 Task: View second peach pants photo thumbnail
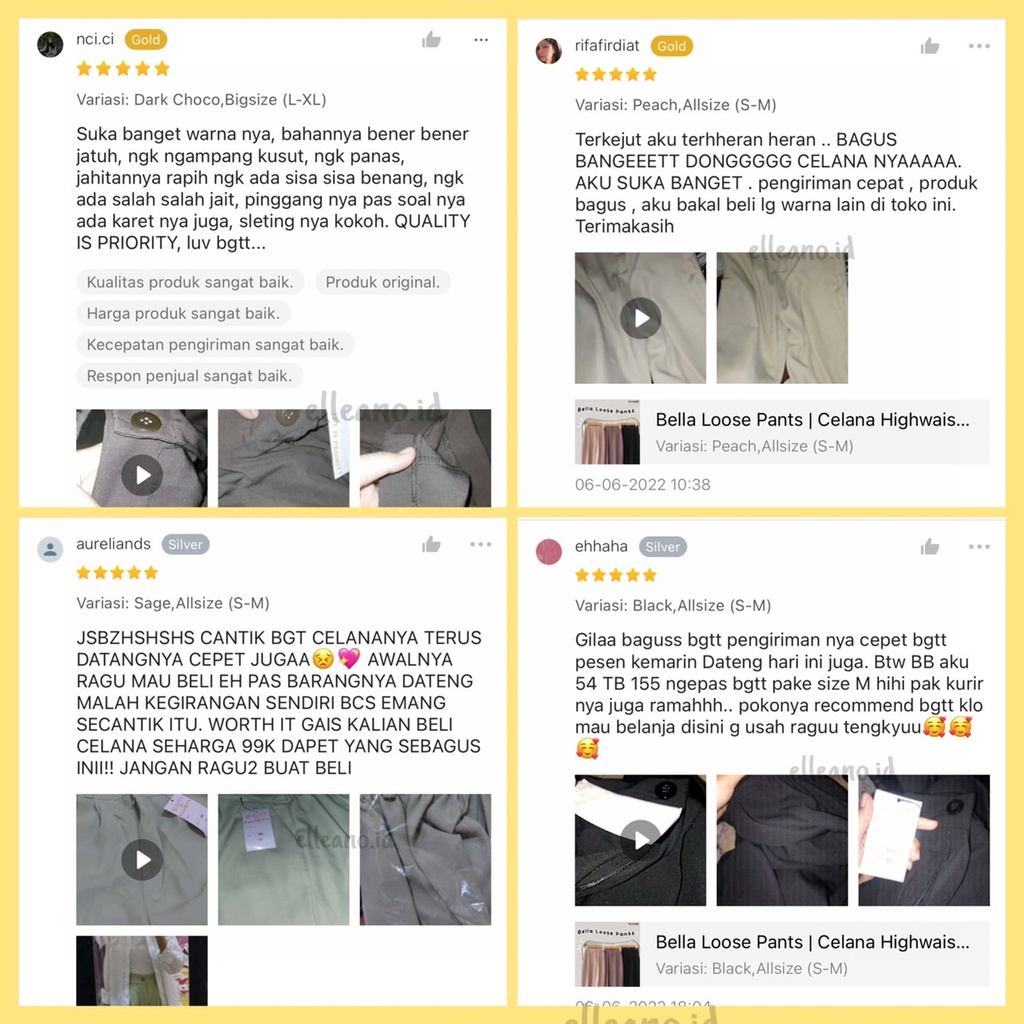click(782, 318)
